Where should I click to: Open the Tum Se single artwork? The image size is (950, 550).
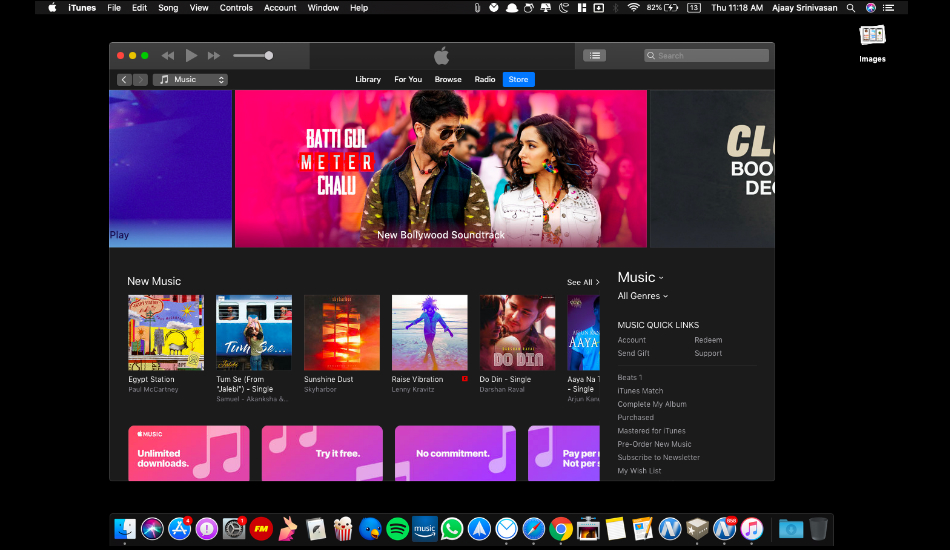click(254, 333)
